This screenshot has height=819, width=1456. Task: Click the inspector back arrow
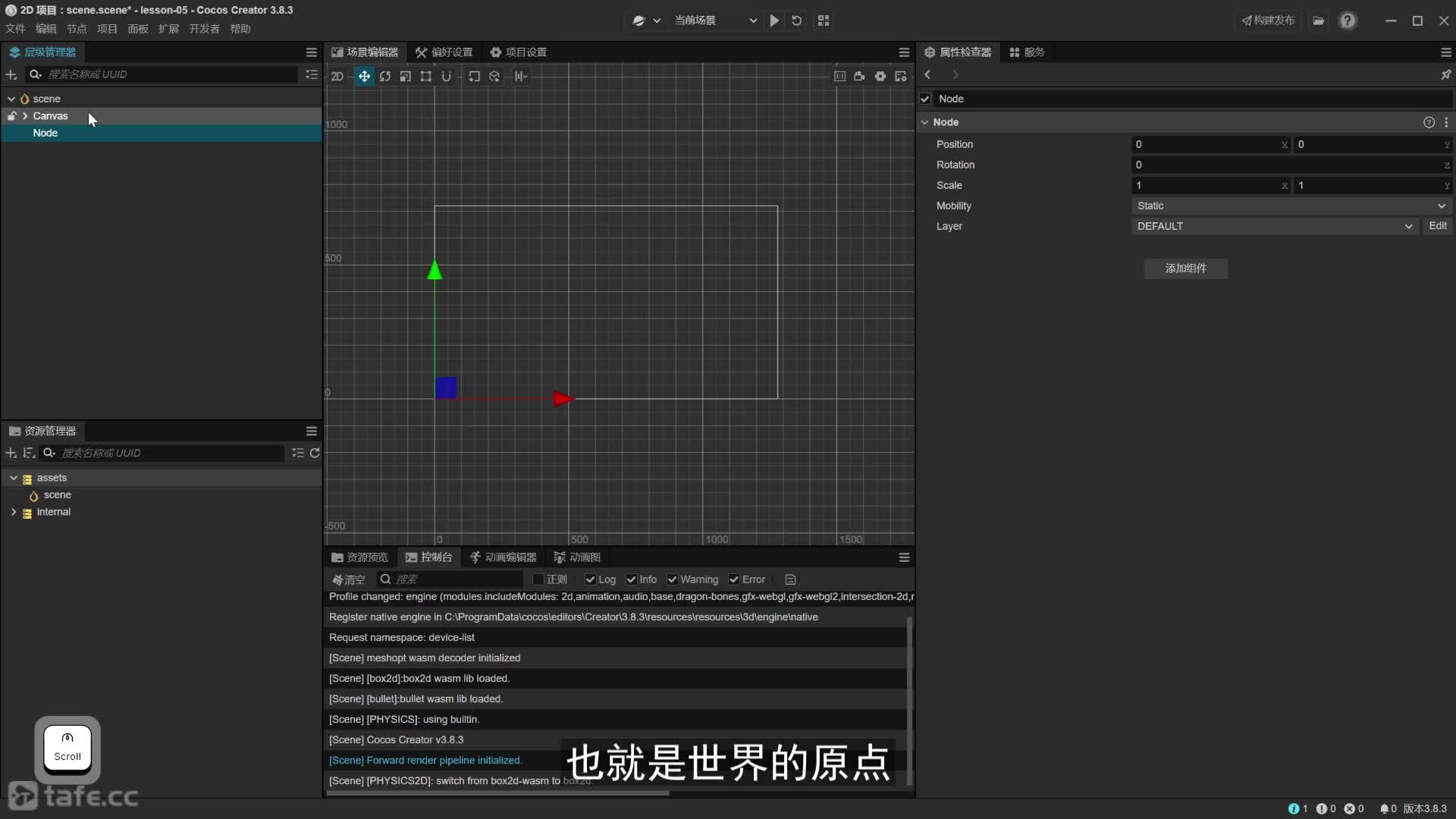click(x=927, y=74)
